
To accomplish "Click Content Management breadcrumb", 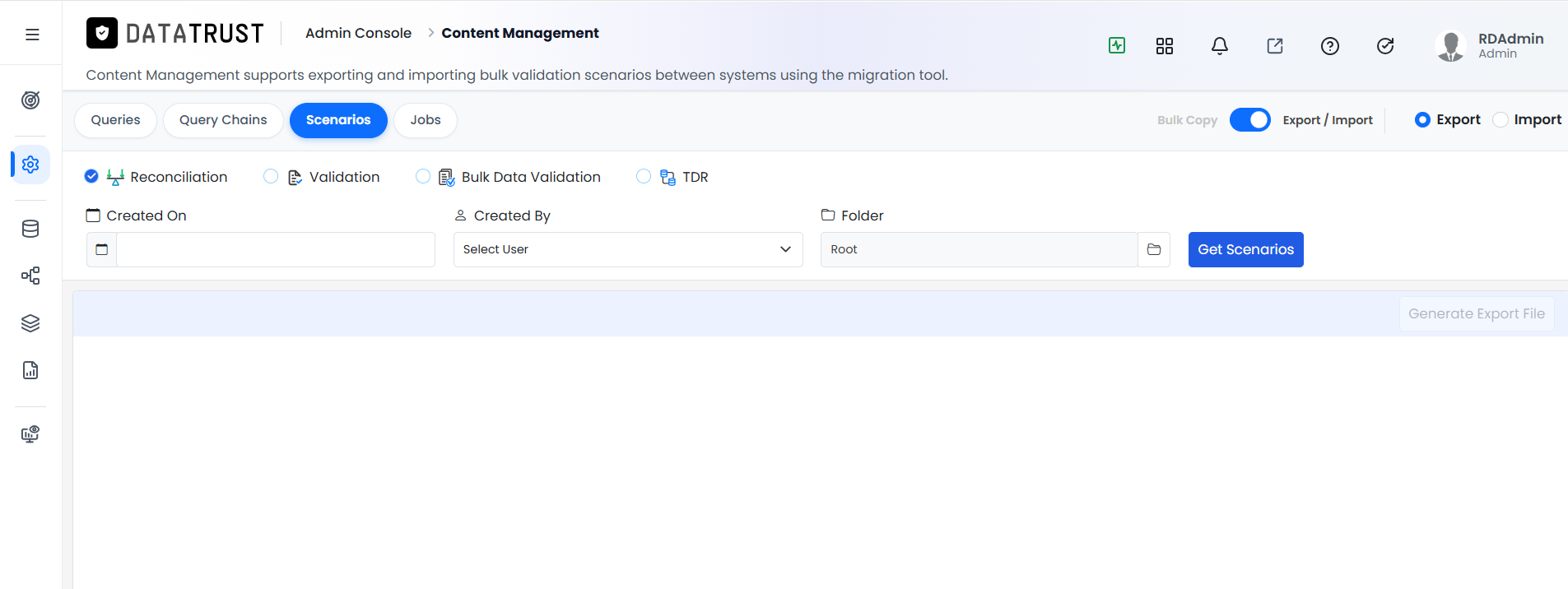I will 520,33.
